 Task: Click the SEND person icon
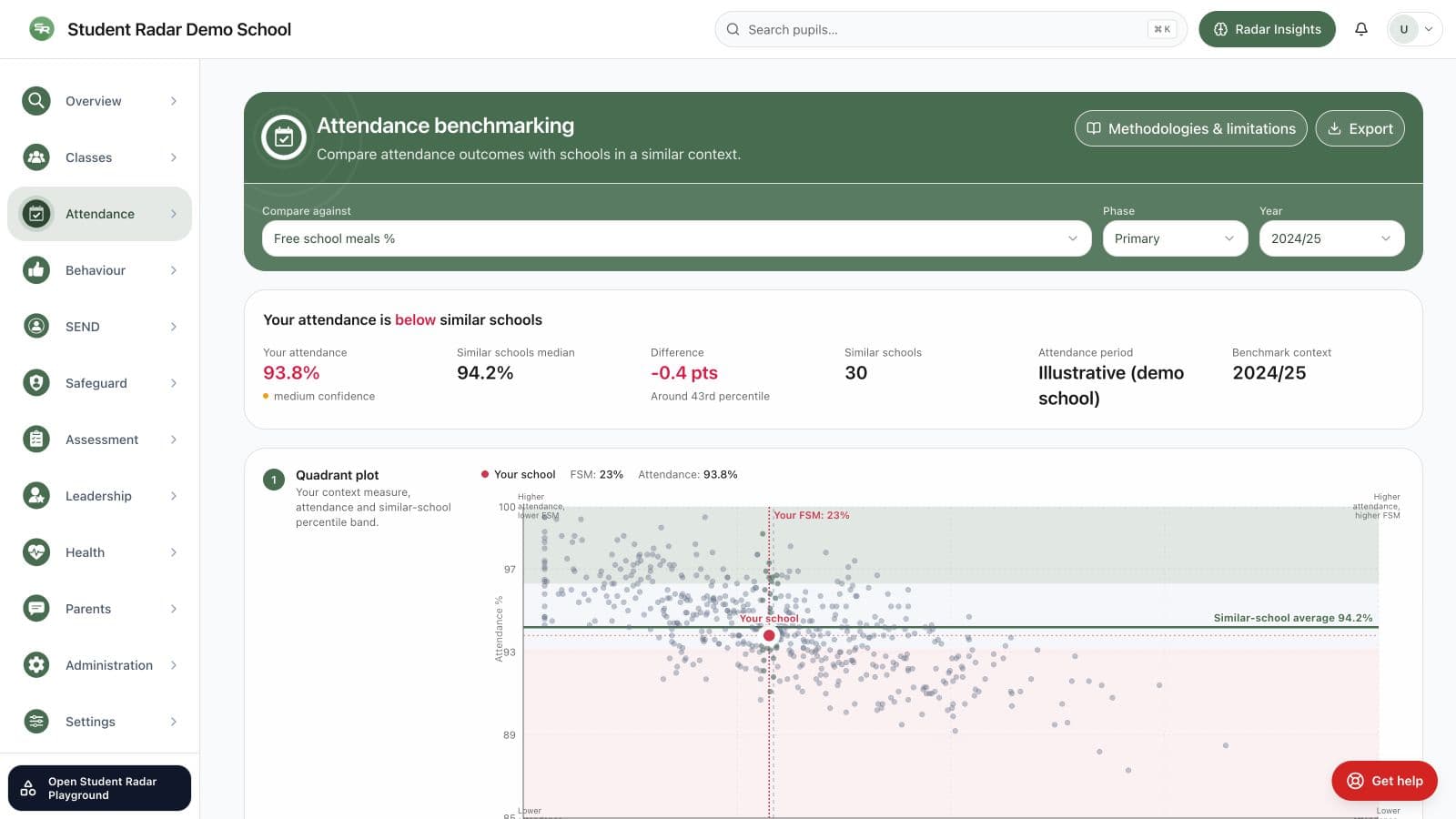click(x=36, y=327)
